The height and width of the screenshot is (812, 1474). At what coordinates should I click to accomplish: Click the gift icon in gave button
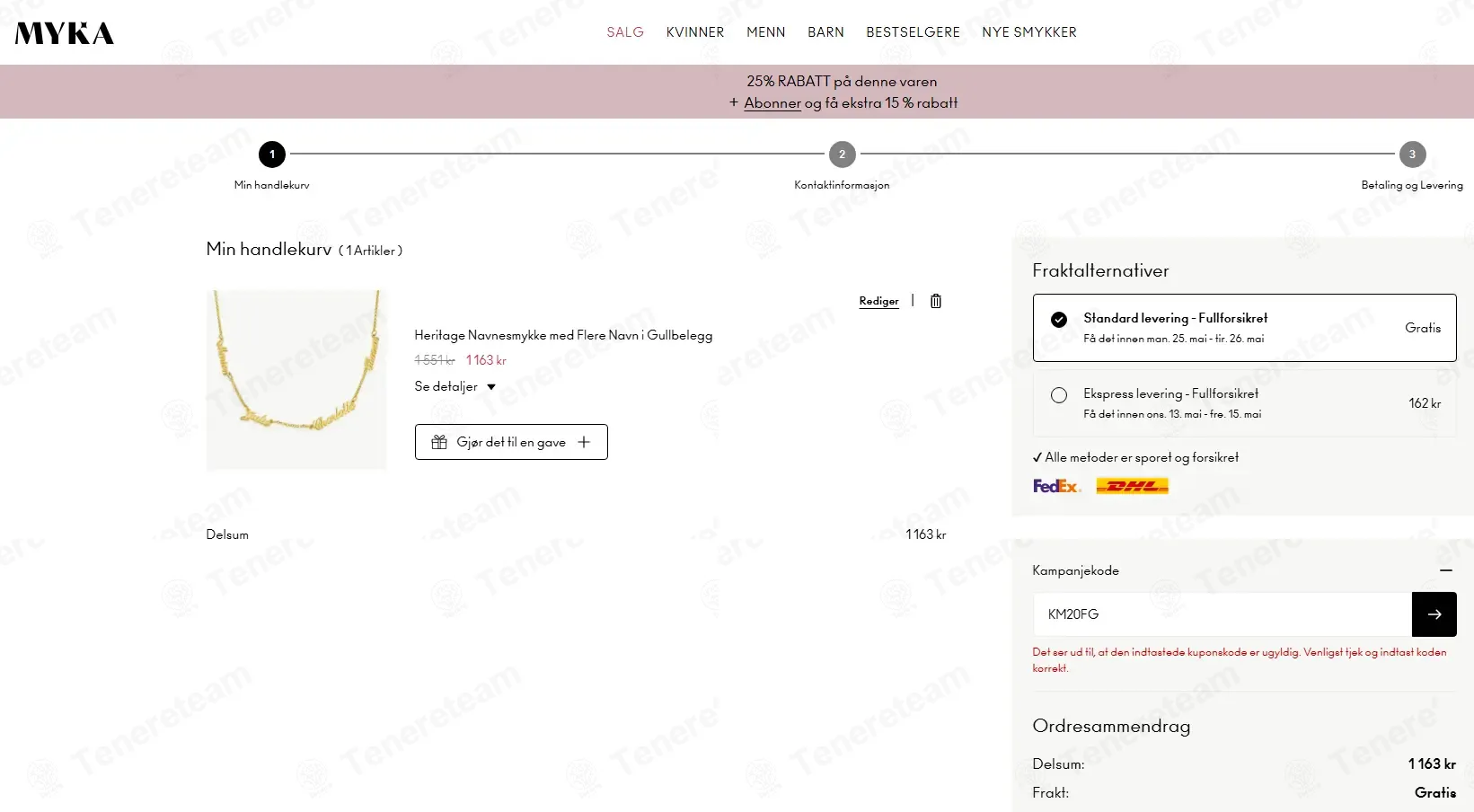point(439,442)
